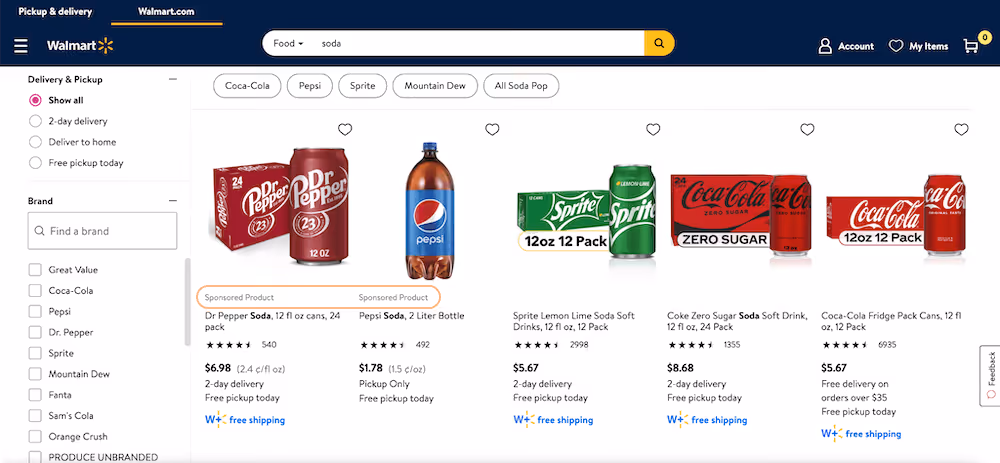1000x463 pixels.
Task: Open the shopping cart icon
Action: click(971, 45)
